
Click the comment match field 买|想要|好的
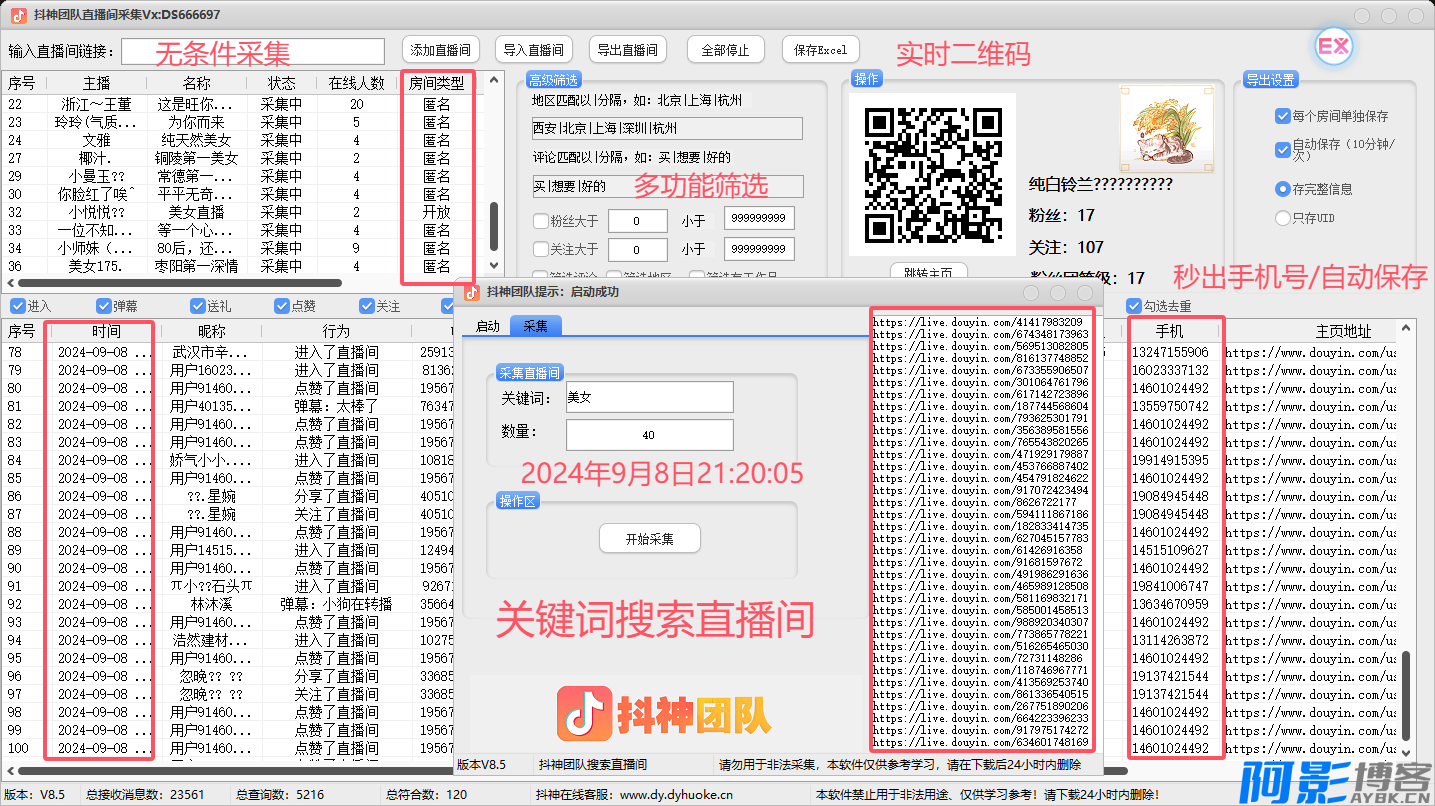pyautogui.click(x=667, y=186)
